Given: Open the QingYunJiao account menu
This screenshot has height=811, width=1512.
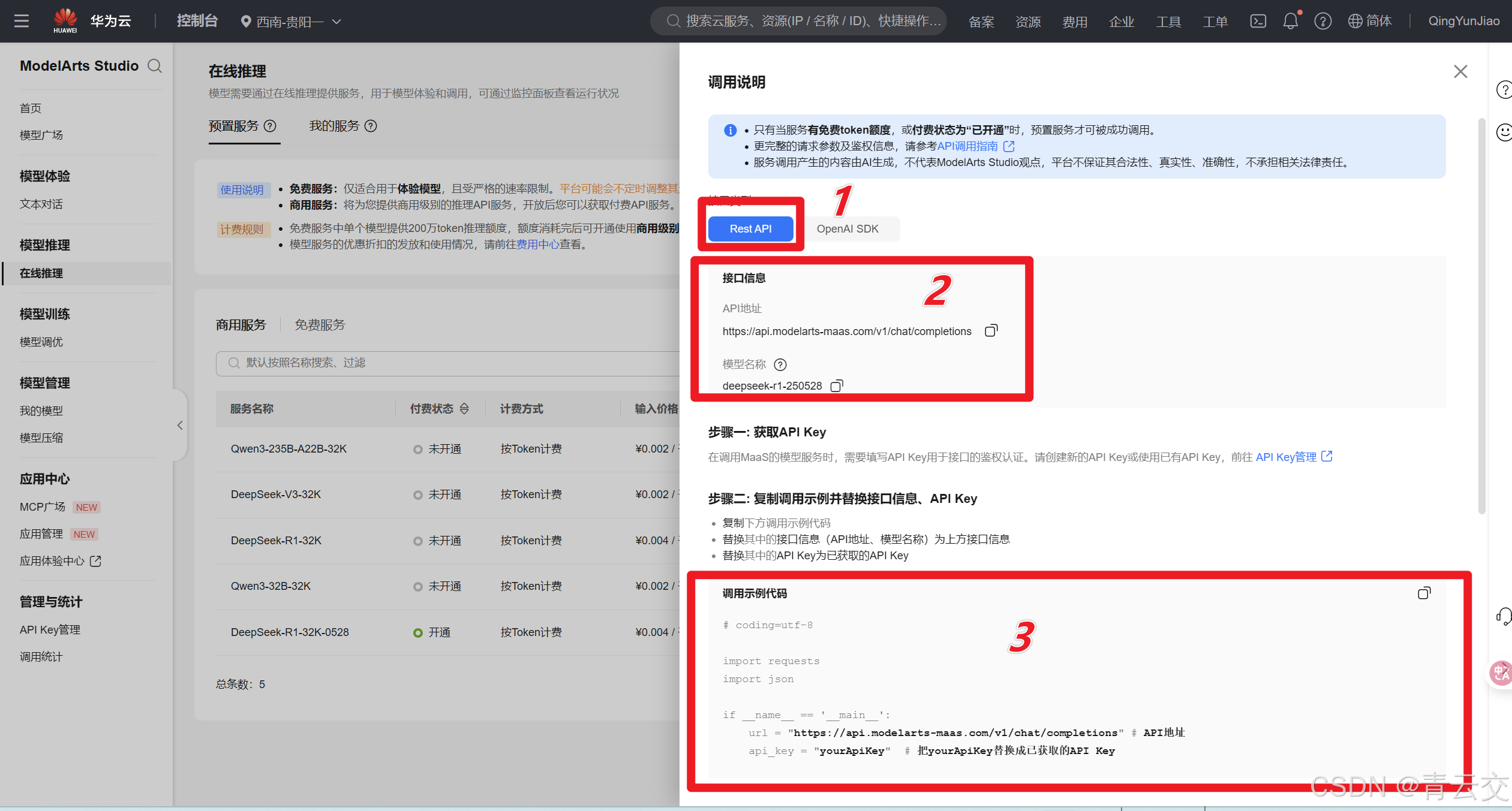Looking at the screenshot, I should [1463, 21].
